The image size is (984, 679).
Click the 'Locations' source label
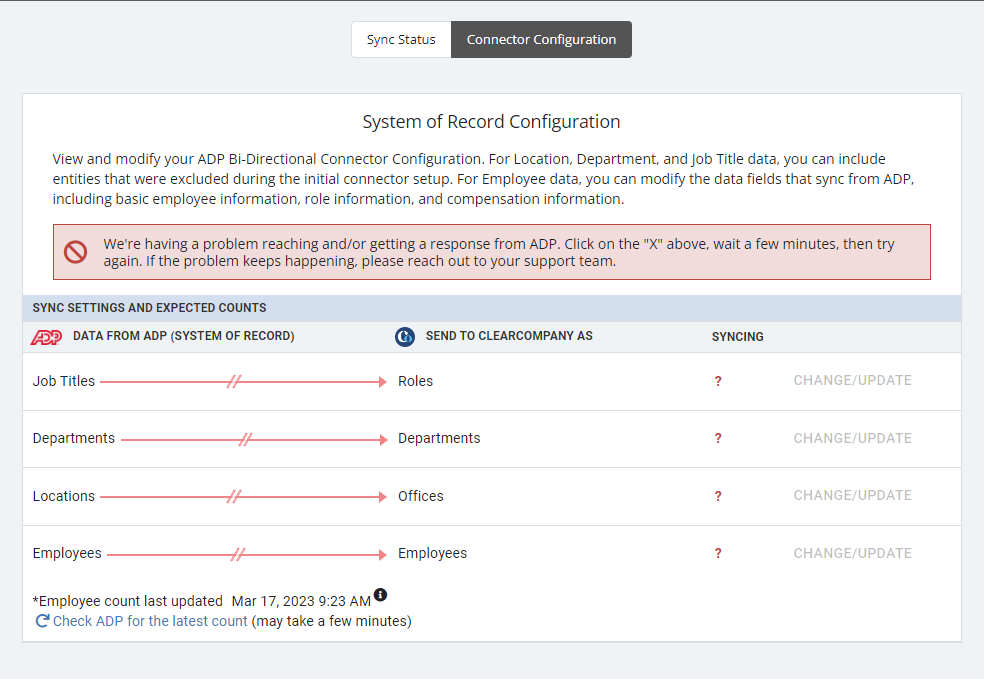pyautogui.click(x=63, y=496)
